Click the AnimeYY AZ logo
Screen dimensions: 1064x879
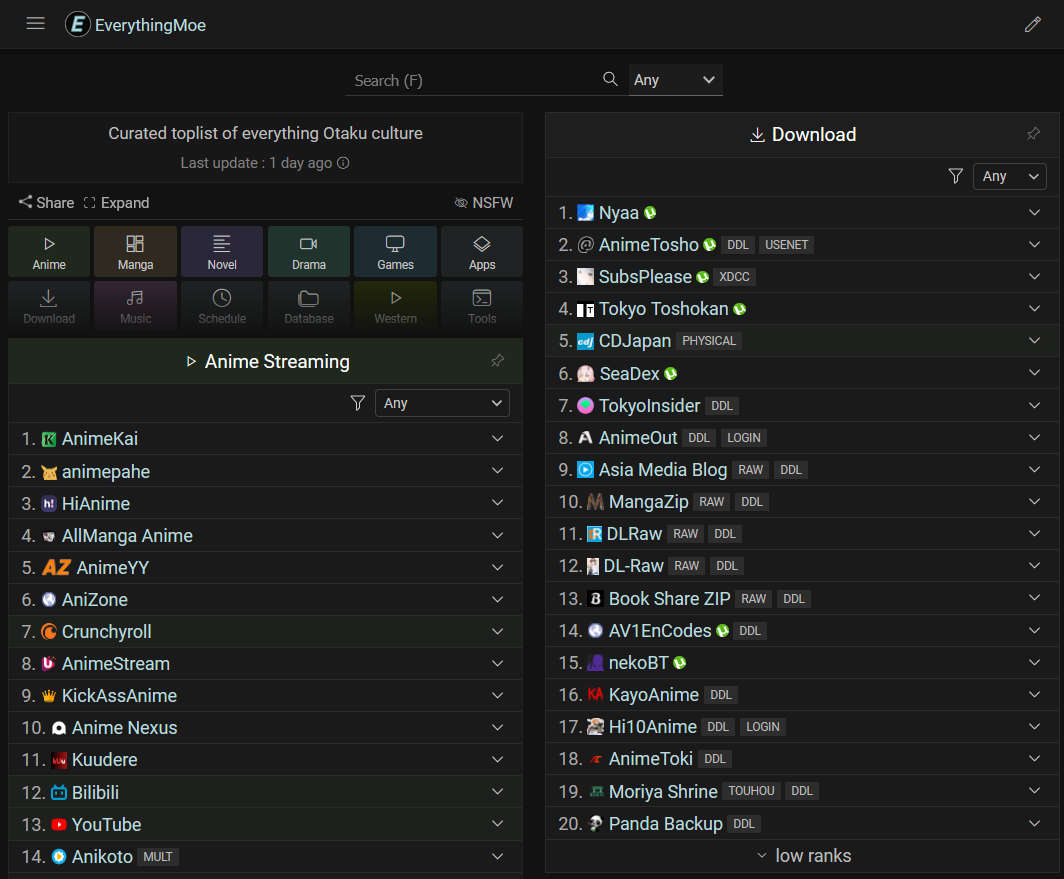56,567
